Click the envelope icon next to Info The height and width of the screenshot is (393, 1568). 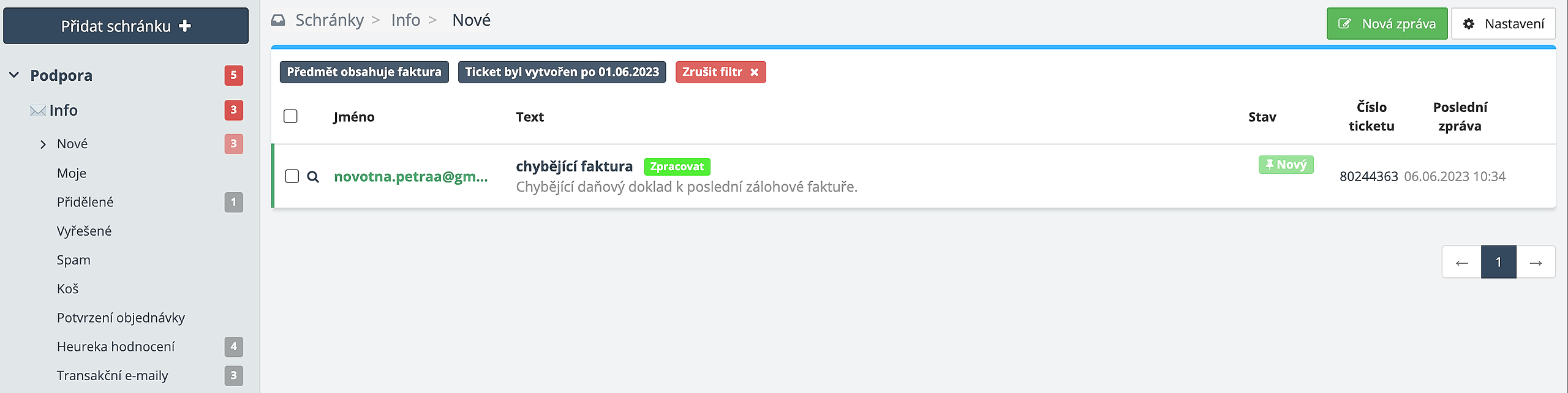tap(38, 111)
